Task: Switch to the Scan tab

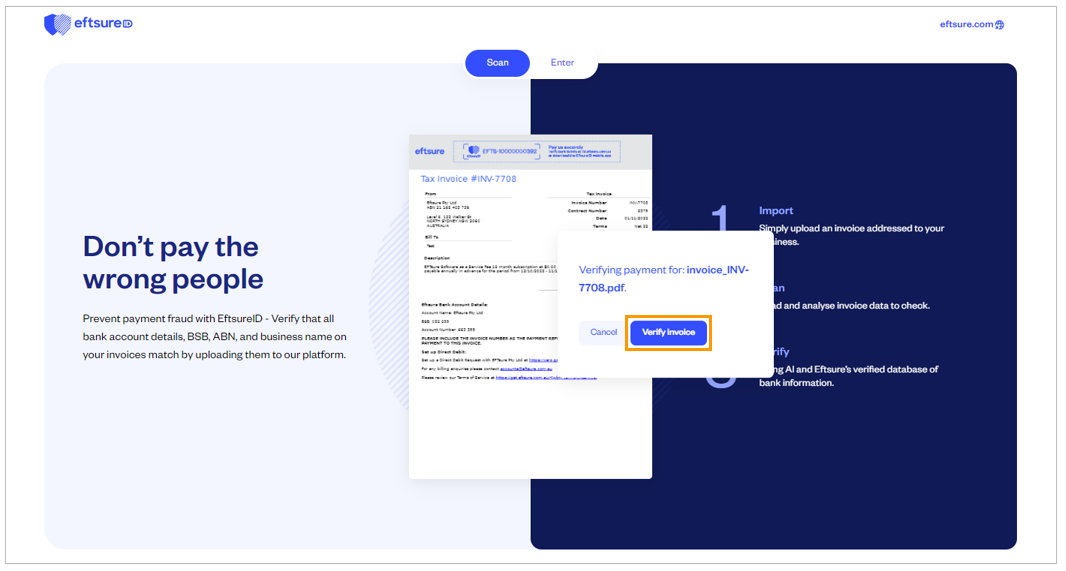Action: pyautogui.click(x=497, y=63)
